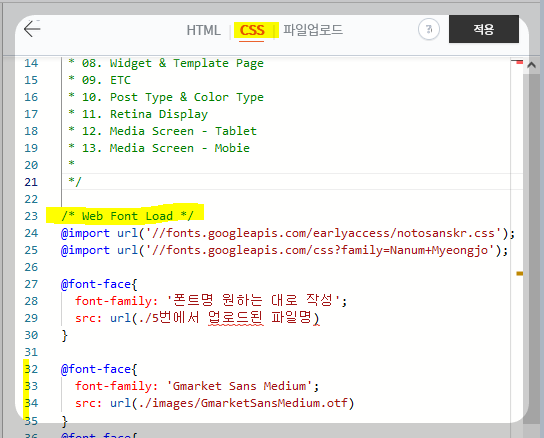Click the '폰트명 원하는 대로 작성' font-family value
Image resolution: width=544 pixels, height=438 pixels.
(253, 301)
